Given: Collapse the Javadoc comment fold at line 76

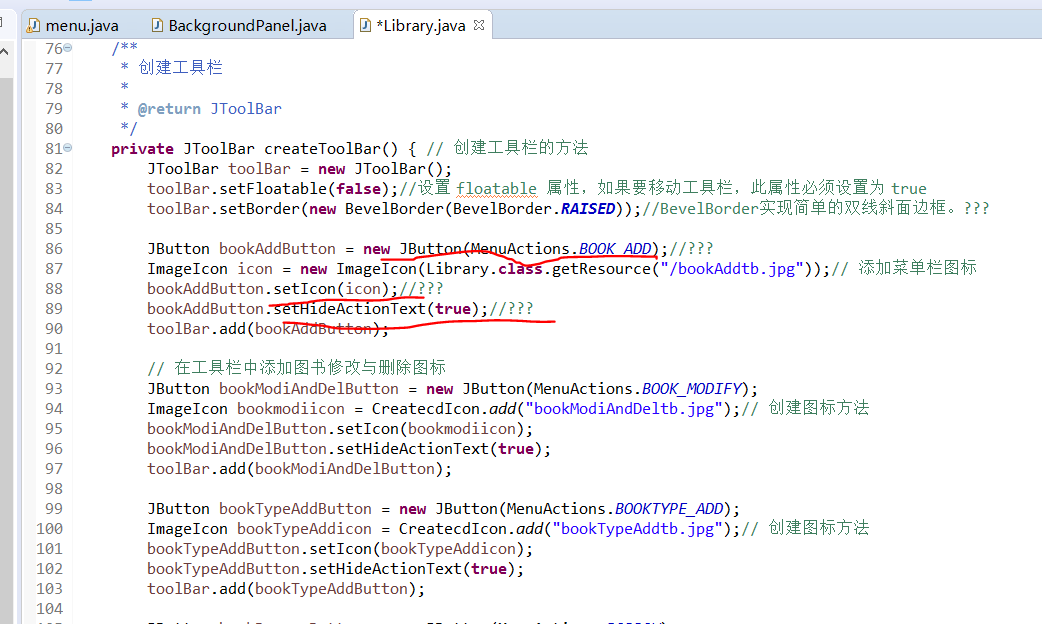Looking at the screenshot, I should pyautogui.click(x=68, y=48).
